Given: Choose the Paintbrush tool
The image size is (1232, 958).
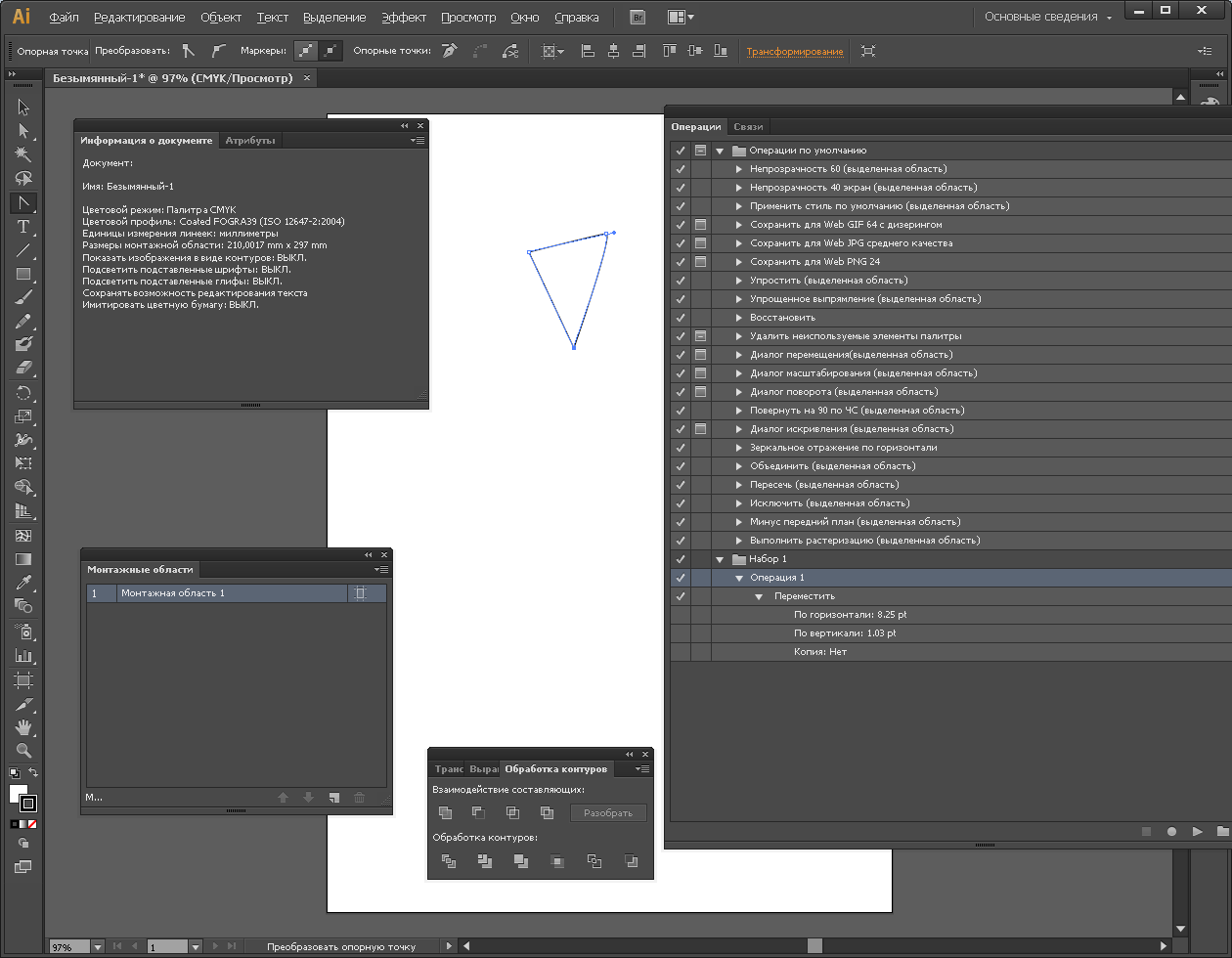Looking at the screenshot, I should [x=23, y=297].
